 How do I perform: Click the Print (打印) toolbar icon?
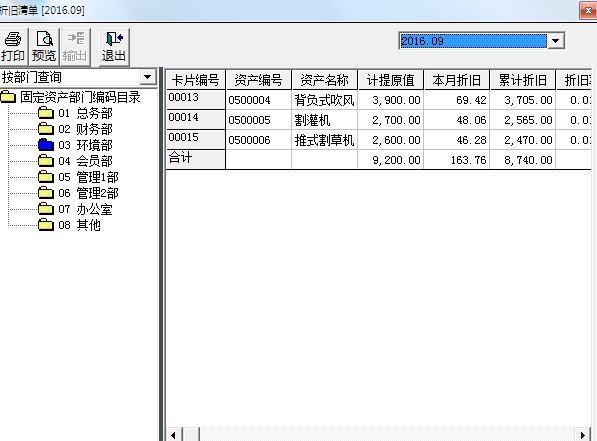[13, 47]
